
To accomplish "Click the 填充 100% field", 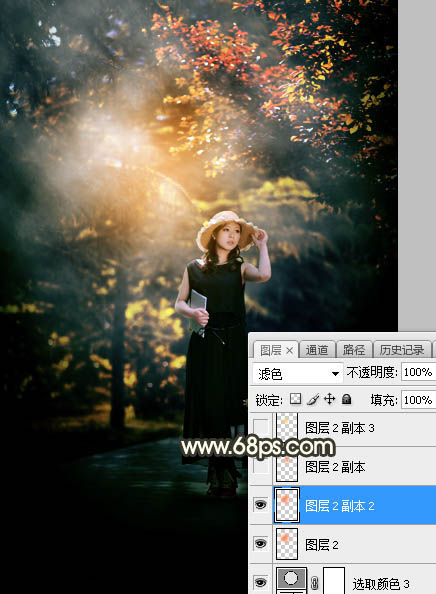I will pyautogui.click(x=418, y=400).
